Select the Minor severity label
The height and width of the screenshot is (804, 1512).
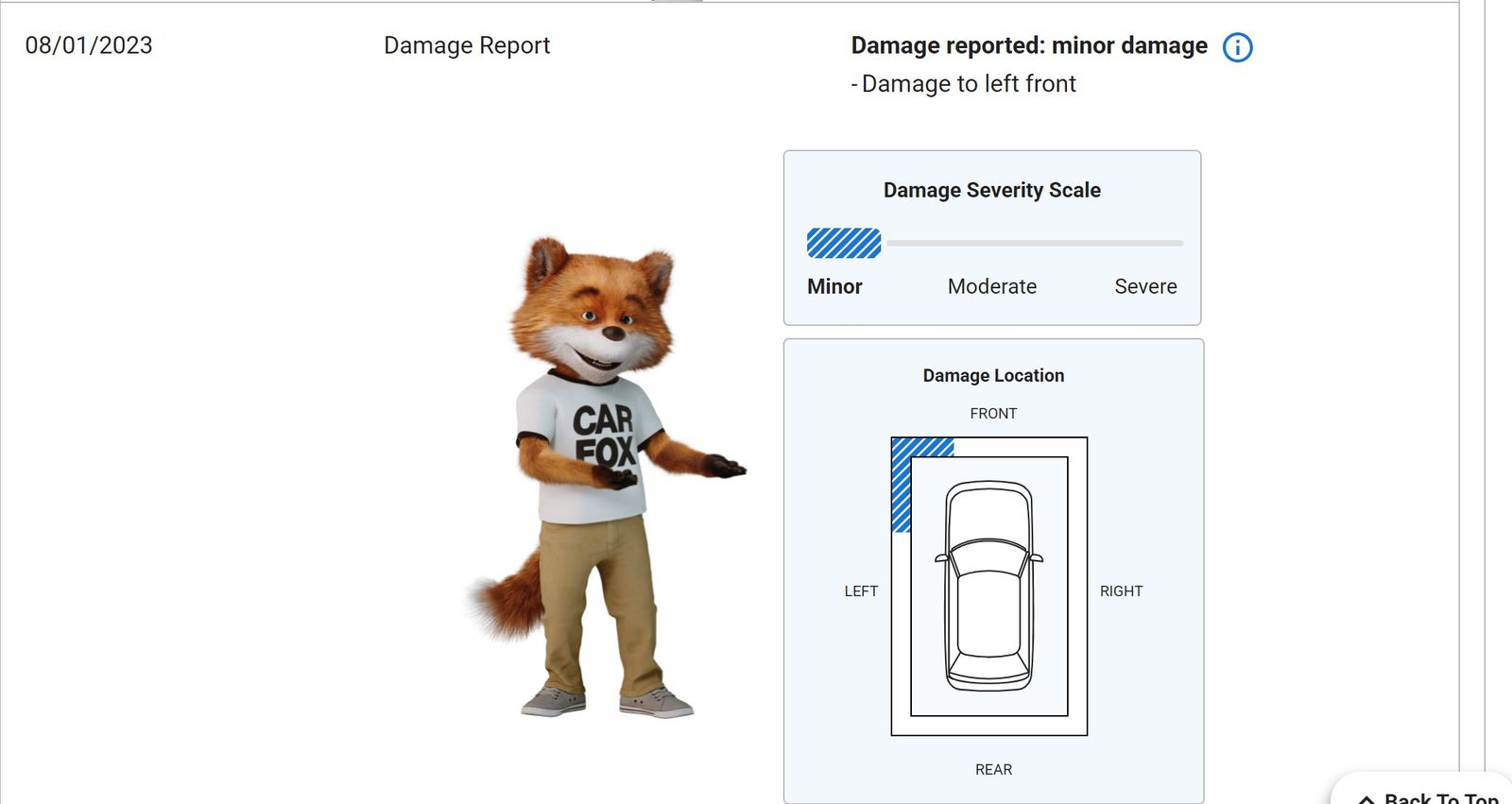[x=834, y=286]
